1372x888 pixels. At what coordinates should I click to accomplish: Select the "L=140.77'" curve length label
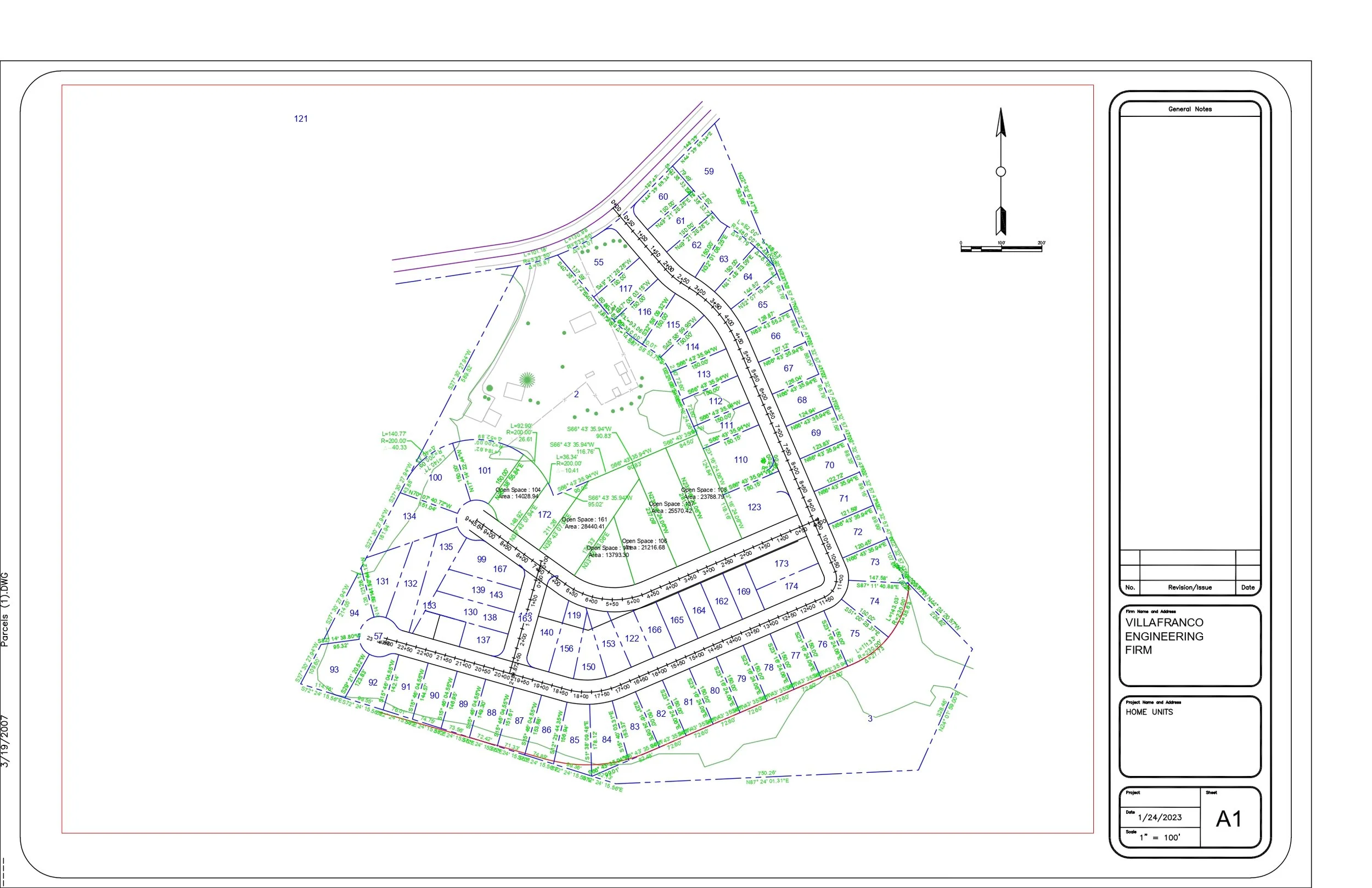pos(393,434)
